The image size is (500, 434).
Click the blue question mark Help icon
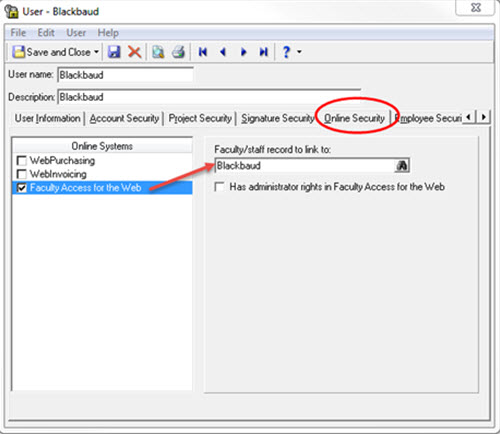286,52
